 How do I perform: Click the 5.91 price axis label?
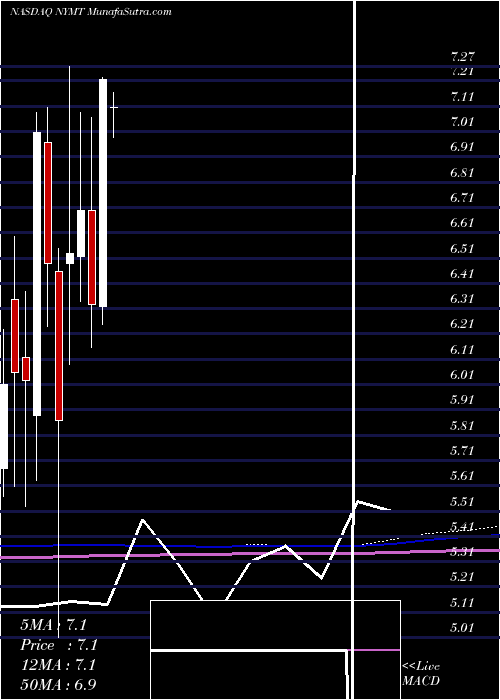pyautogui.click(x=462, y=400)
